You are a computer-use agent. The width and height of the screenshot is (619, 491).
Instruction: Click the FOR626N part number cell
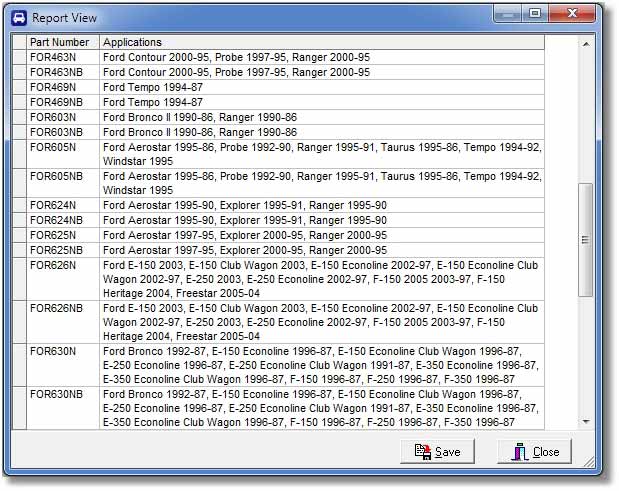(x=62, y=265)
